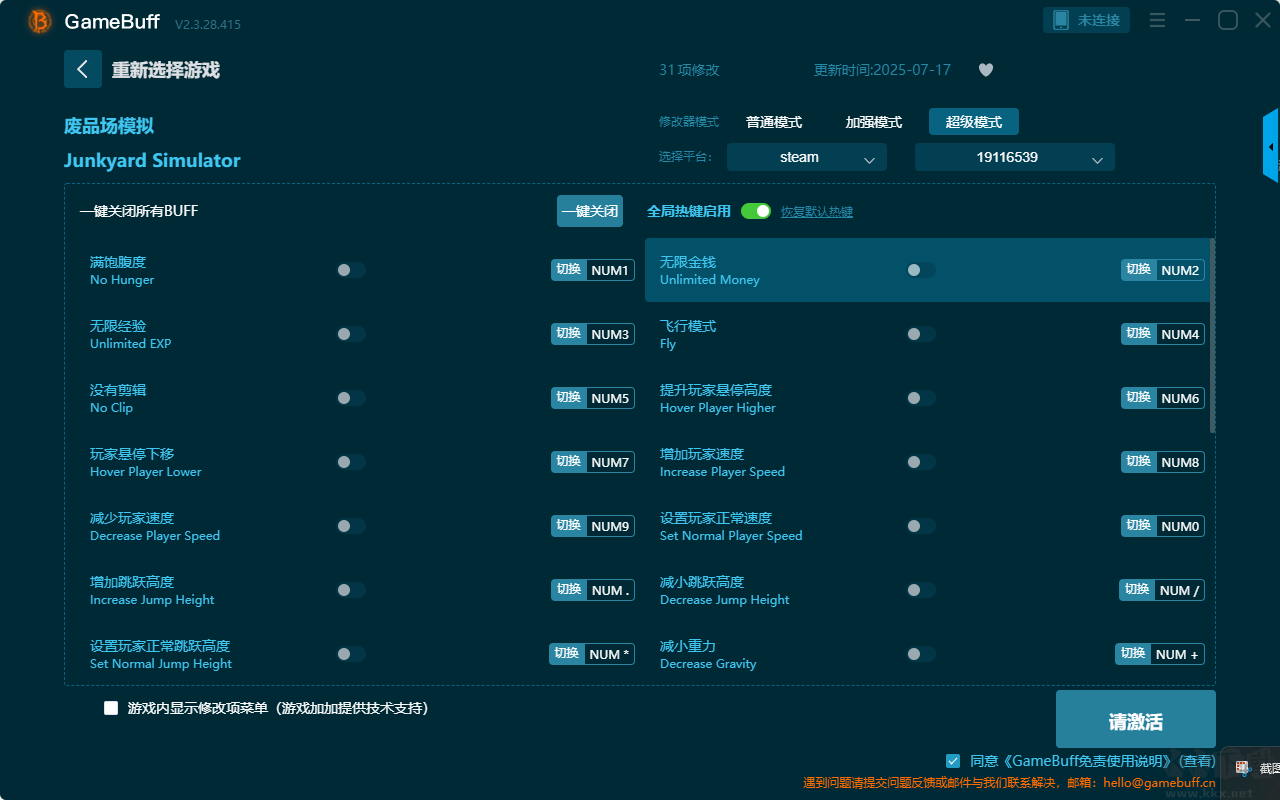Click the NUM8 hotkey field

click(x=1180, y=462)
